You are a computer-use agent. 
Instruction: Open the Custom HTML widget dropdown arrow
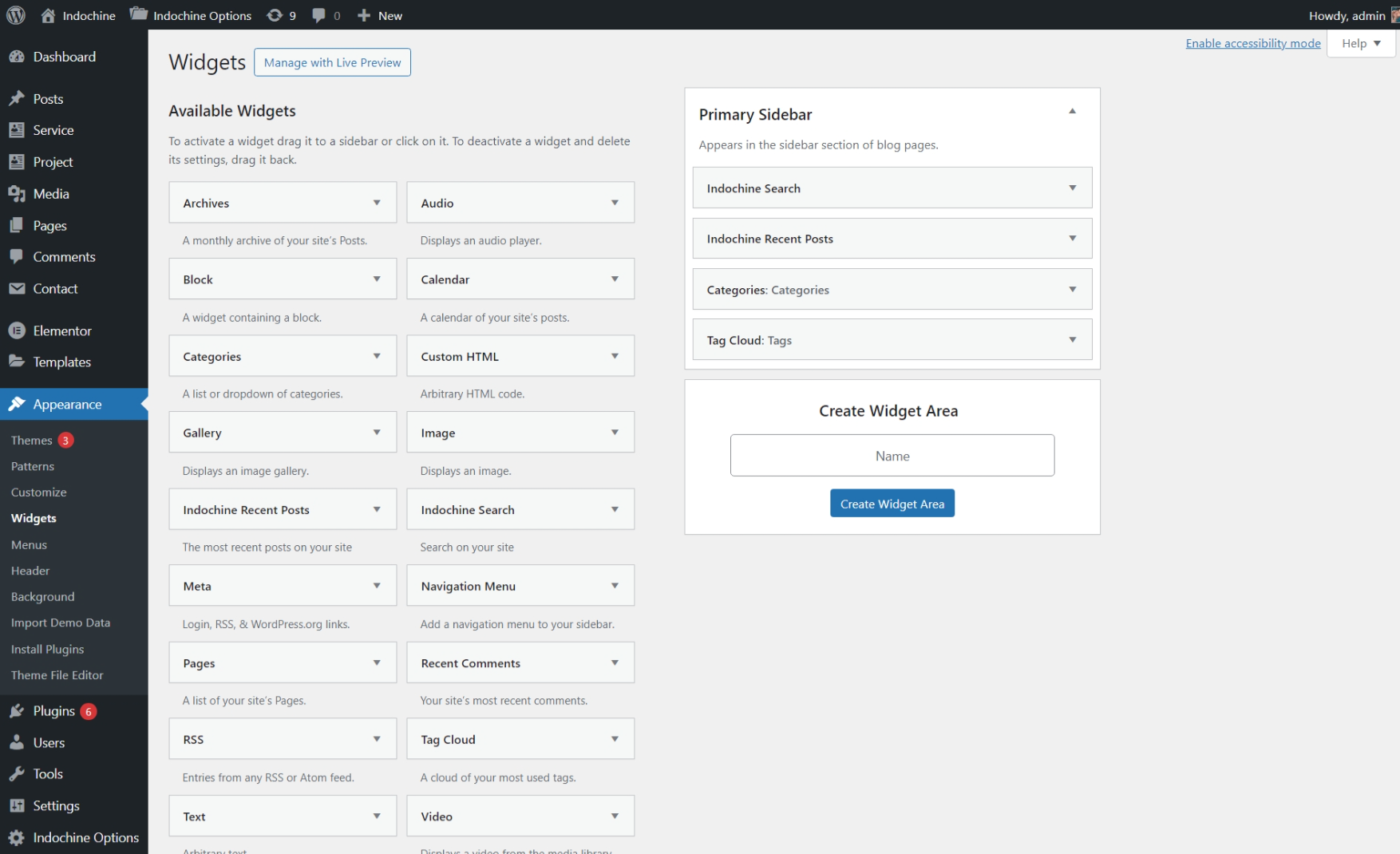coord(615,356)
